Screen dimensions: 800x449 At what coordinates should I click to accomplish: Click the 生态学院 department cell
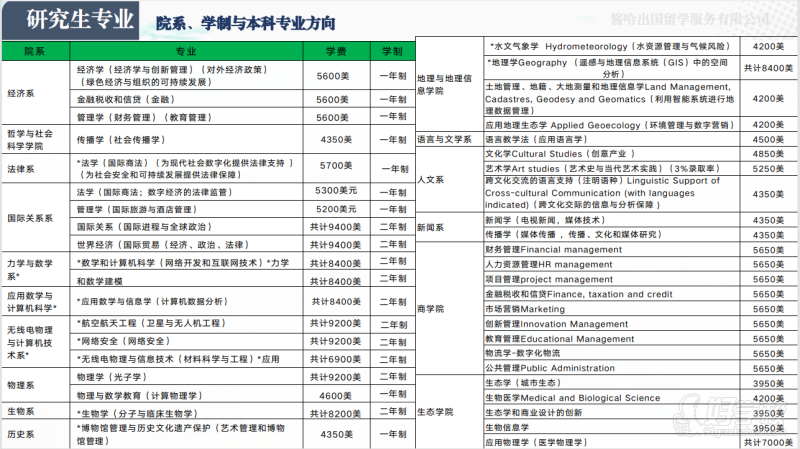pyautogui.click(x=435, y=412)
